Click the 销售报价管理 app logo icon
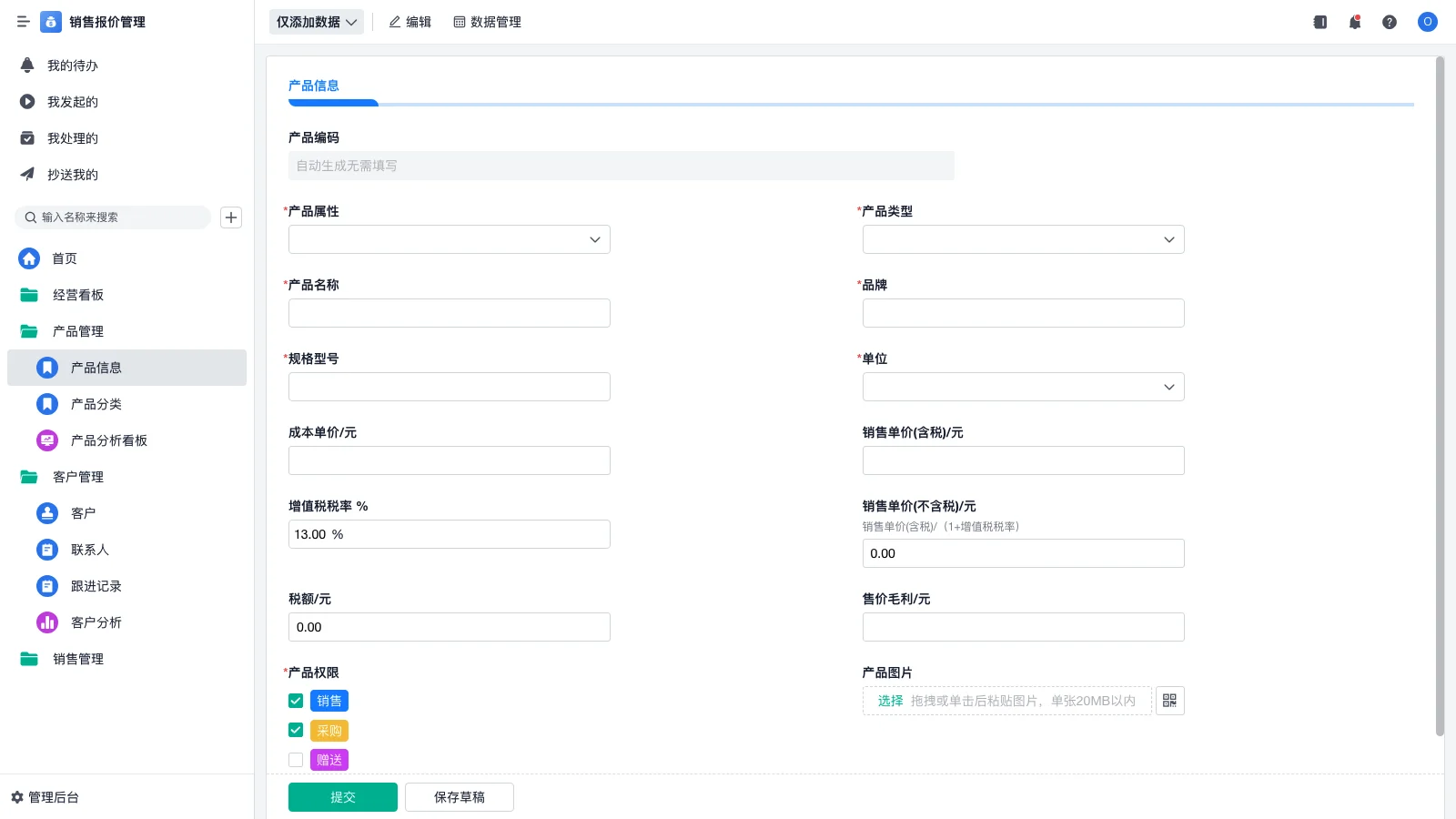The height and width of the screenshot is (819, 1456). [51, 22]
